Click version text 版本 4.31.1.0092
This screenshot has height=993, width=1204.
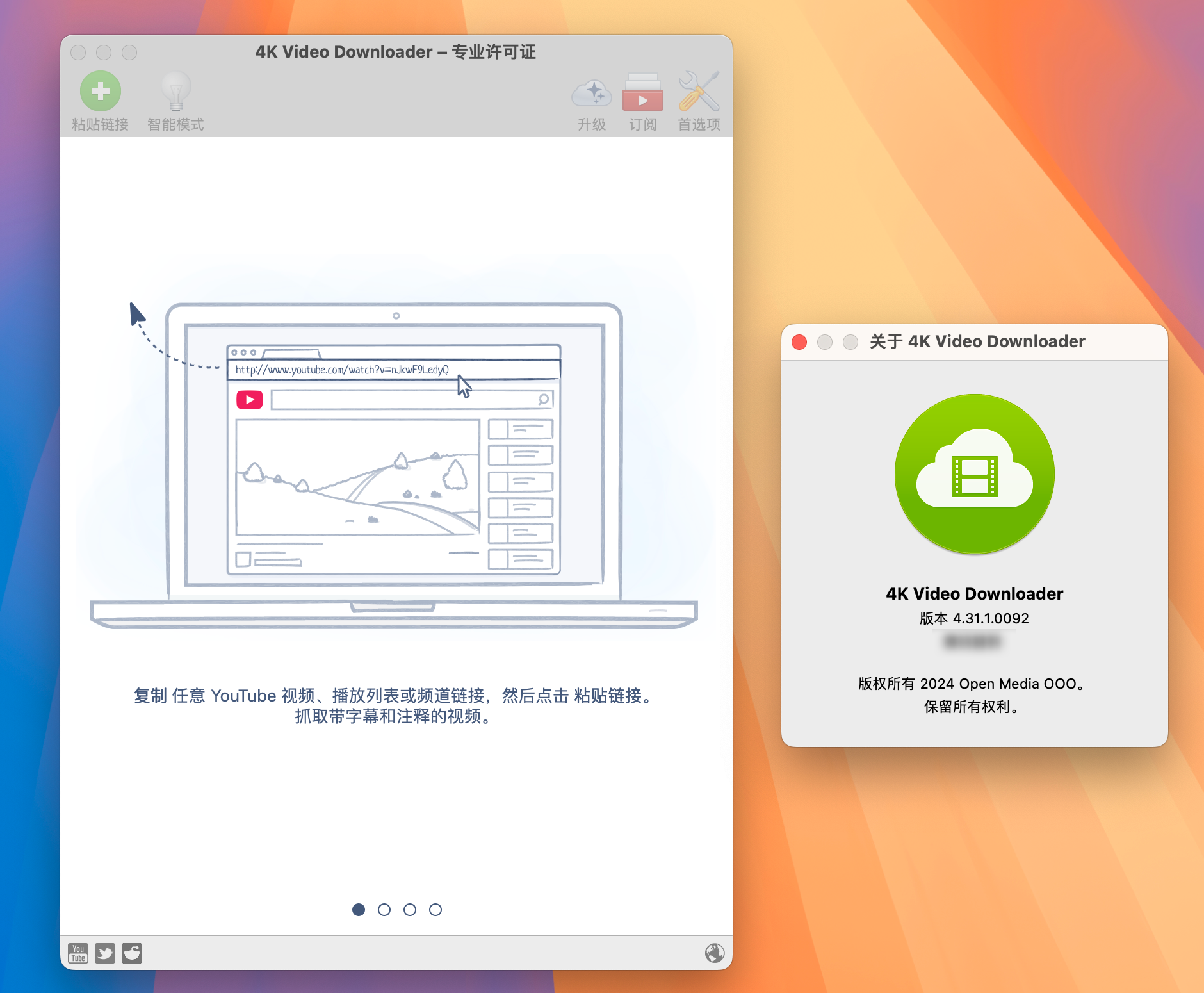point(975,618)
